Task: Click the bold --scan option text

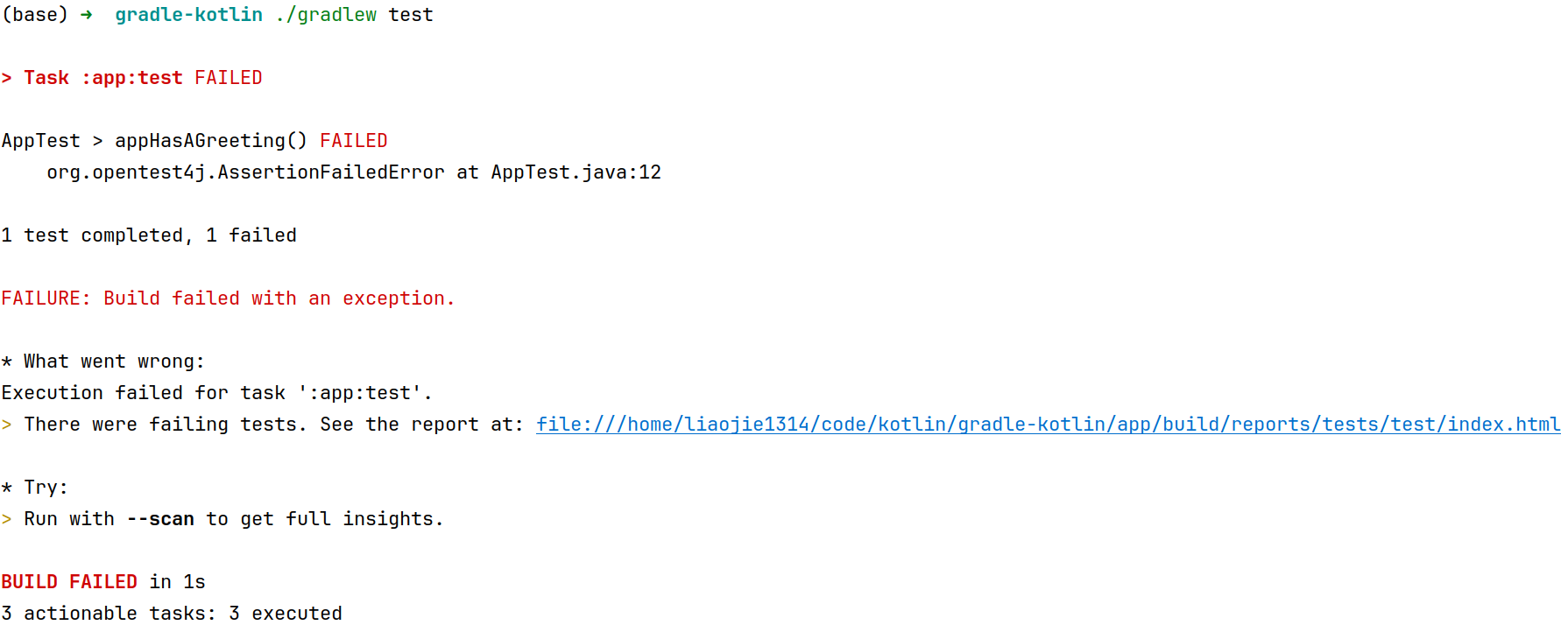Action: pos(160,519)
